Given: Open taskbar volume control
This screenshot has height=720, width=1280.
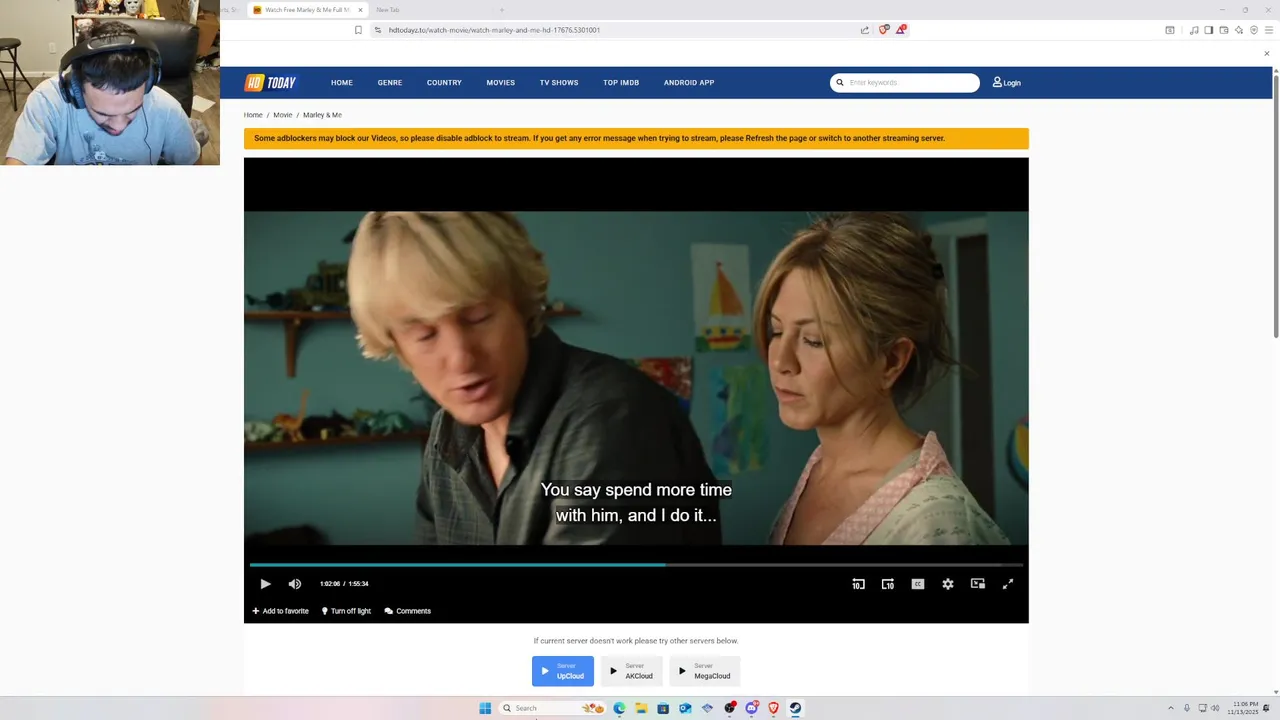Looking at the screenshot, I should (x=1216, y=708).
